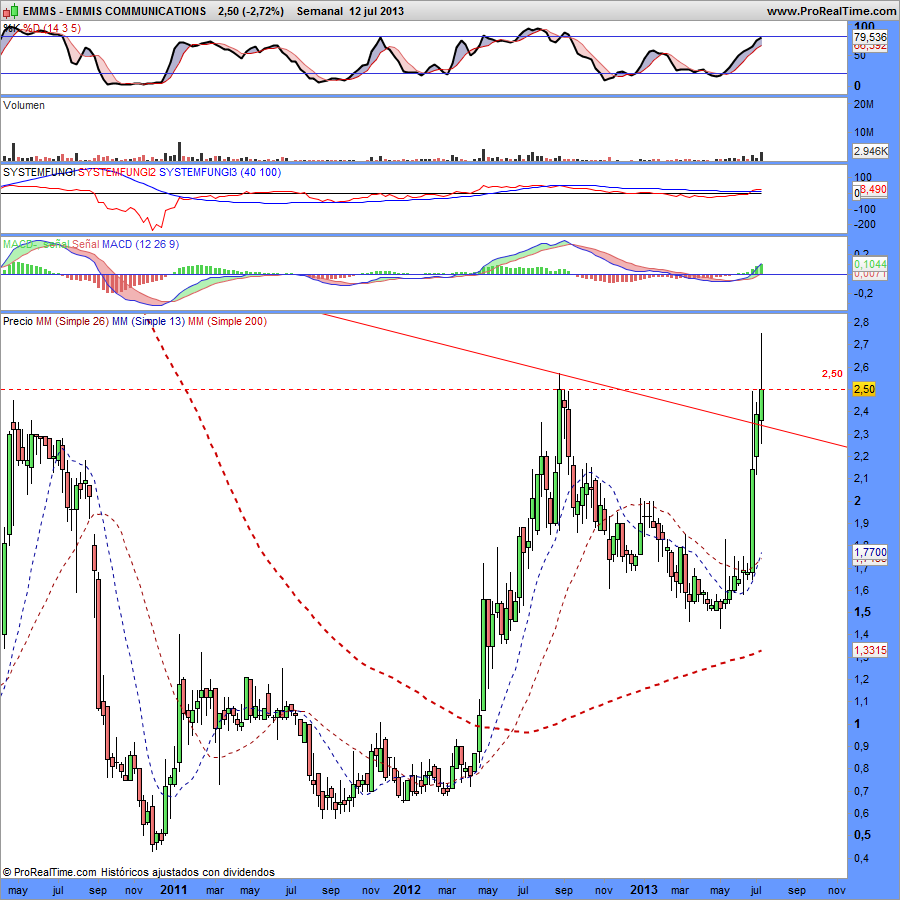The image size is (900, 900).
Task: Click the Volumen panel label
Action: coord(24,105)
